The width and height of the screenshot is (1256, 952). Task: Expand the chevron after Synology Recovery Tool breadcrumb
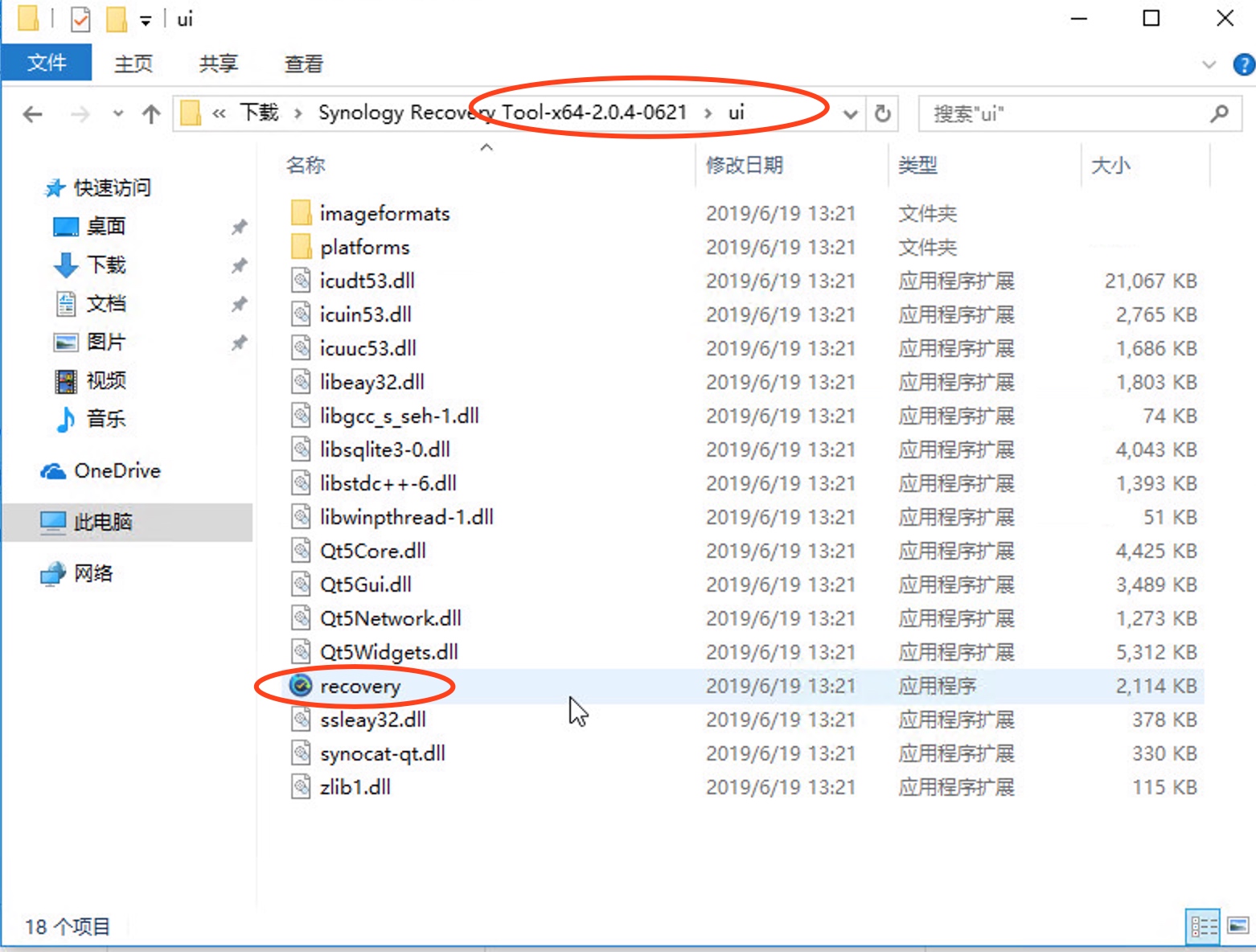(708, 113)
